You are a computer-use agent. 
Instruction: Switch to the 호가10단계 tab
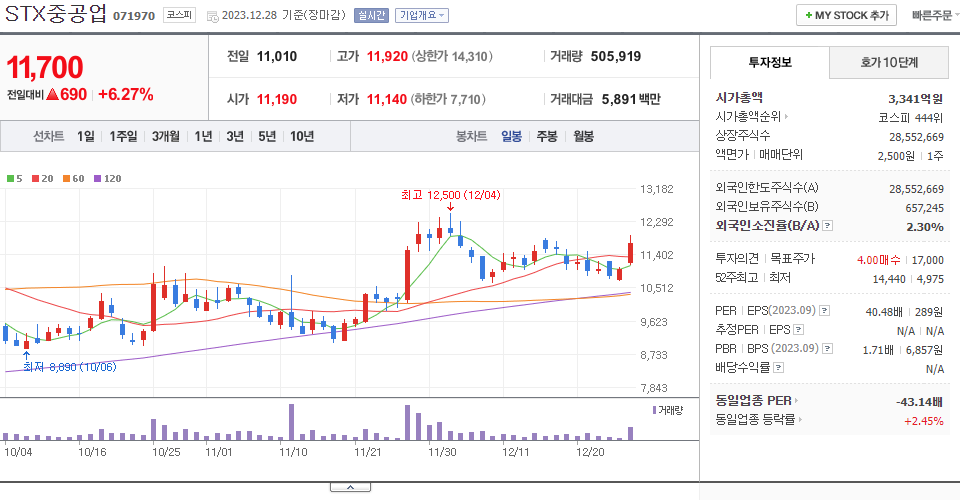click(889, 62)
